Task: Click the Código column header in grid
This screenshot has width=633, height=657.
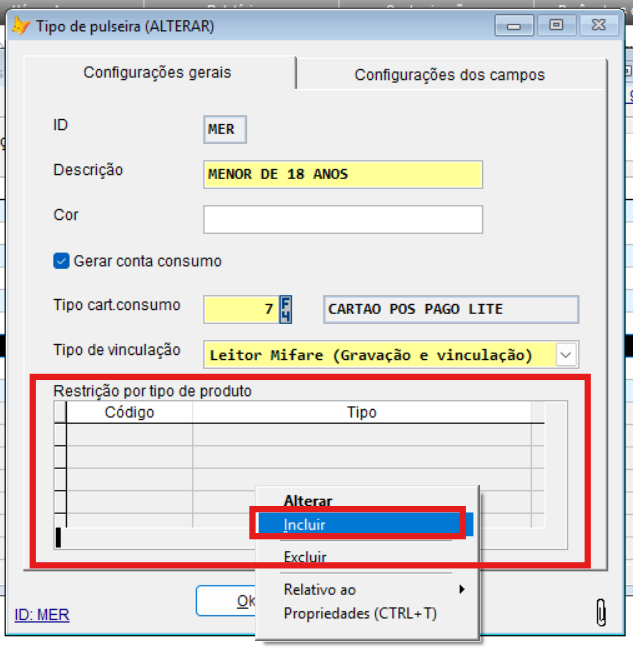Action: tap(129, 412)
